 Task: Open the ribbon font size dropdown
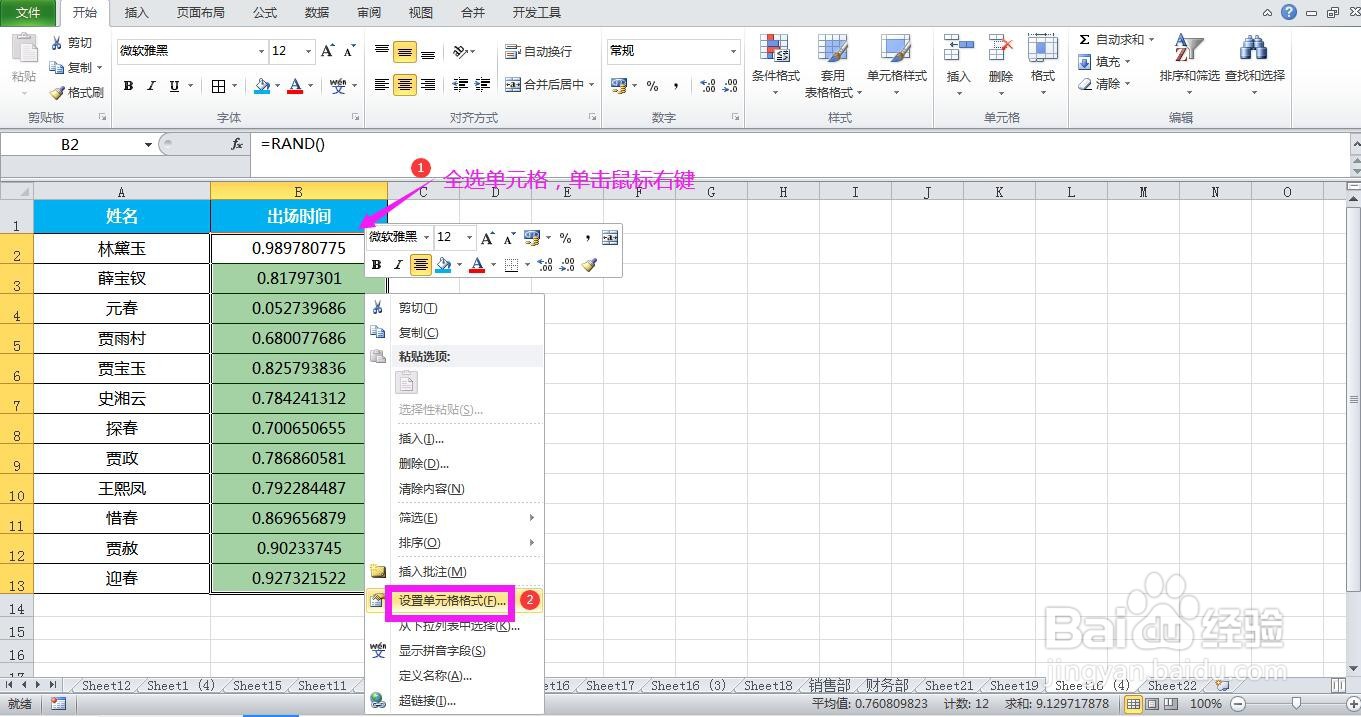coord(310,51)
